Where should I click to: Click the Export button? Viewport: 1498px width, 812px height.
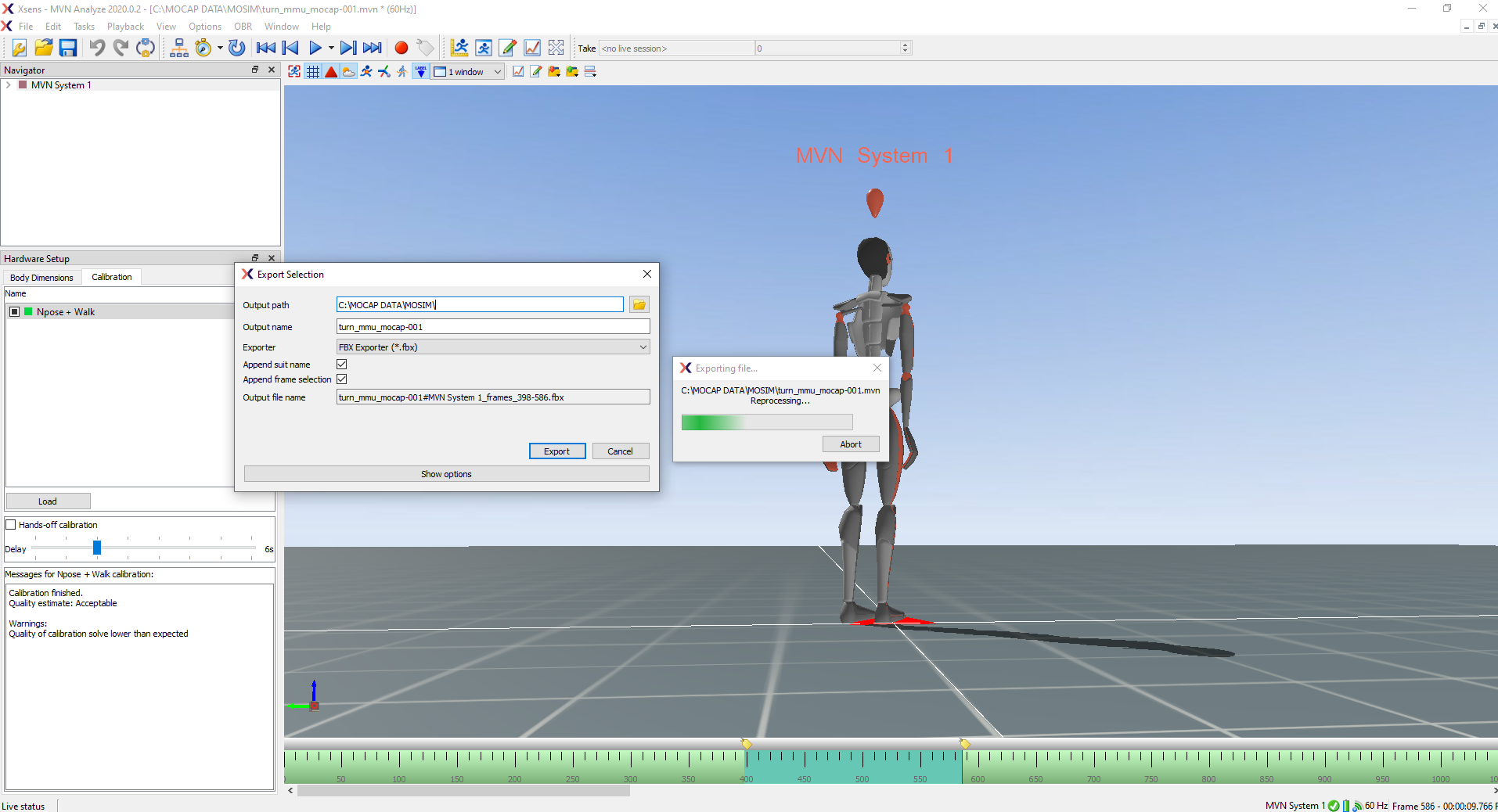pos(557,451)
